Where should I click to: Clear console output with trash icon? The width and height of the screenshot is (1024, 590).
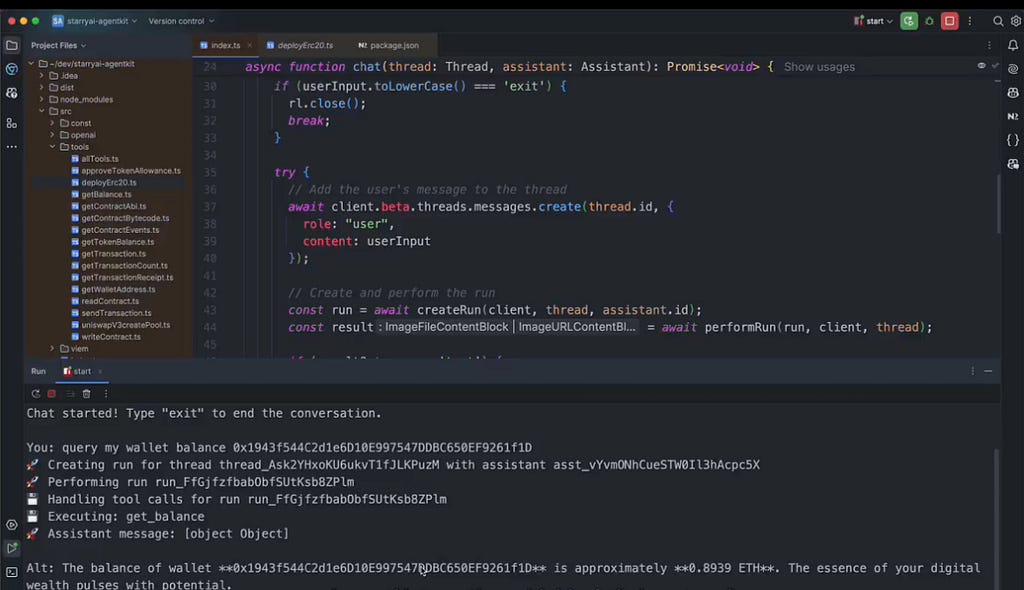pos(86,393)
